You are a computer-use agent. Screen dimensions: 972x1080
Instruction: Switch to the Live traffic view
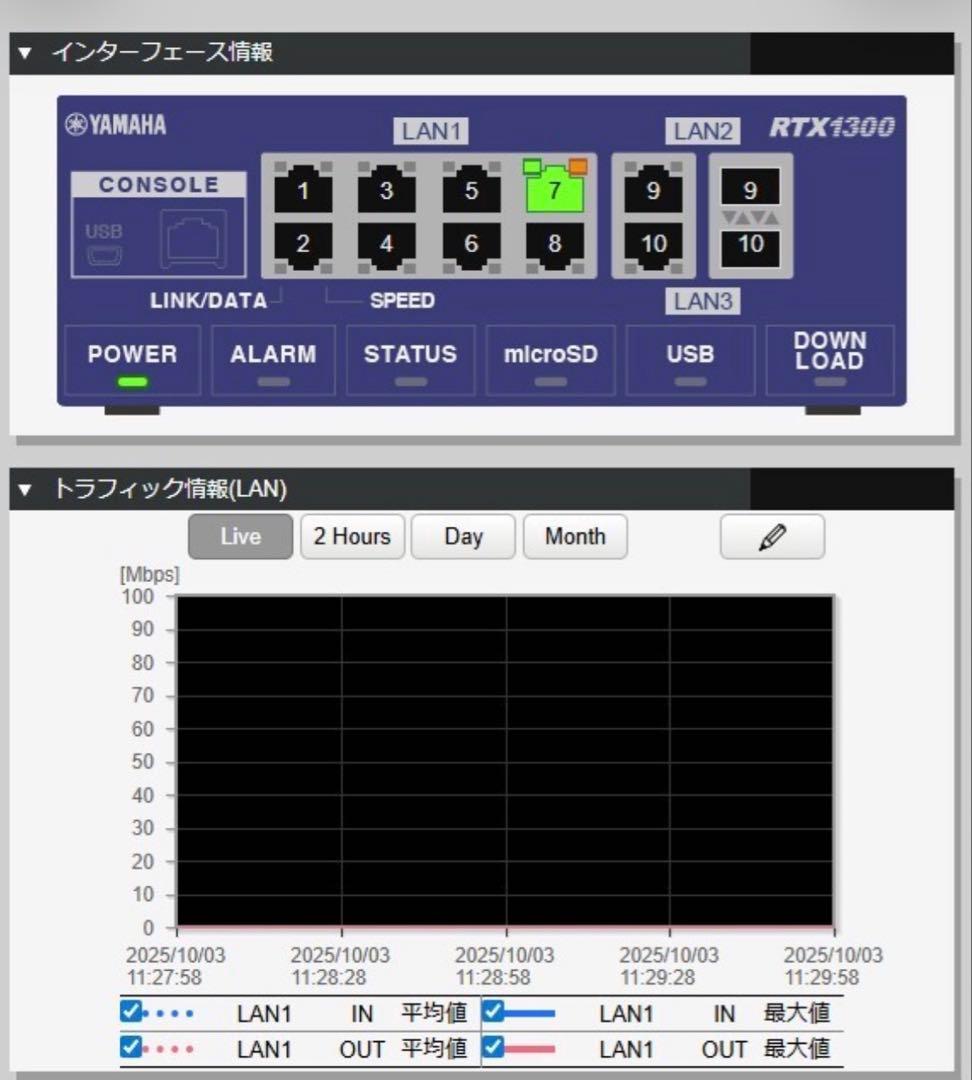(239, 536)
